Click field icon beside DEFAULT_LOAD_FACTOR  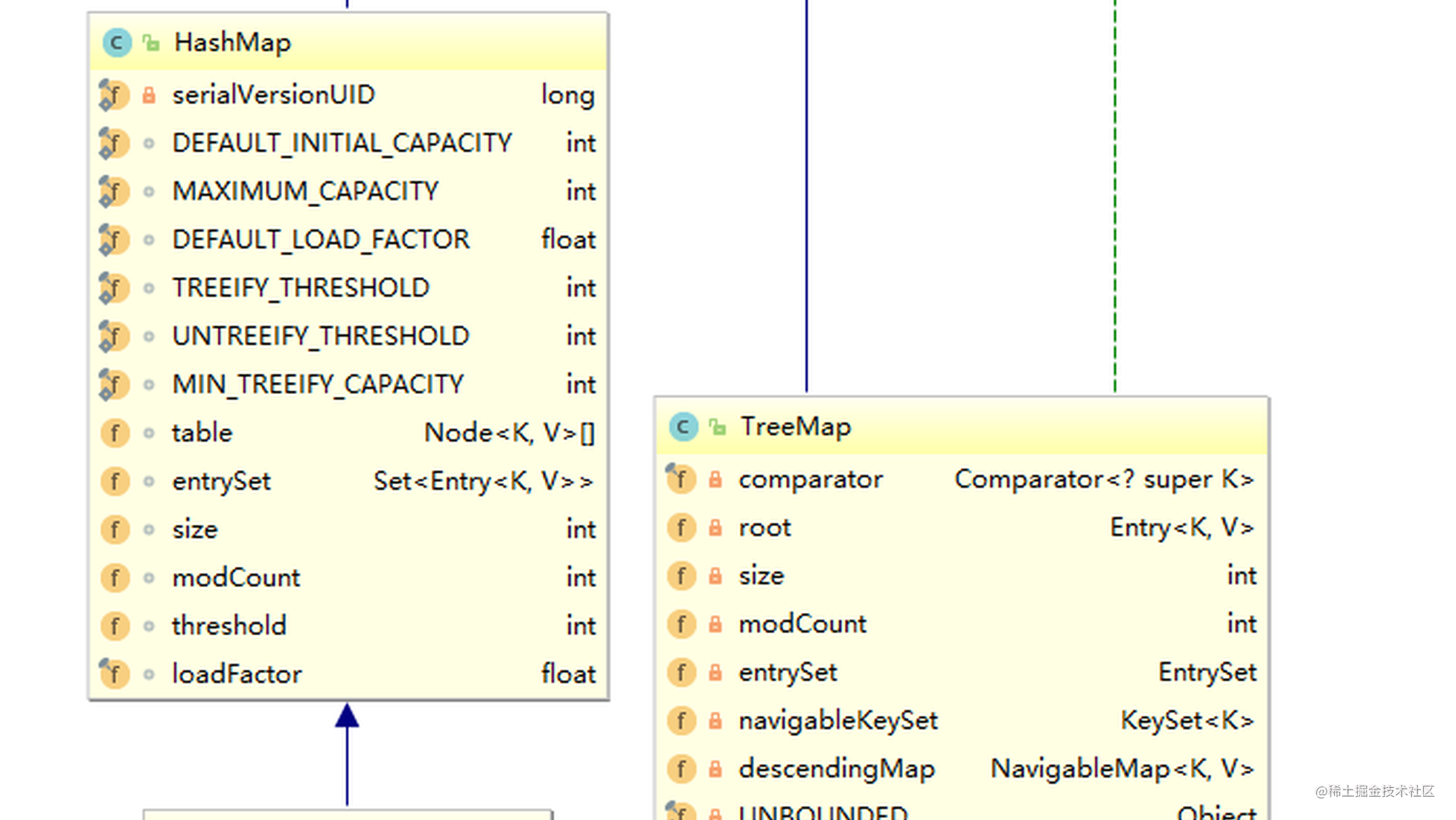[x=114, y=240]
